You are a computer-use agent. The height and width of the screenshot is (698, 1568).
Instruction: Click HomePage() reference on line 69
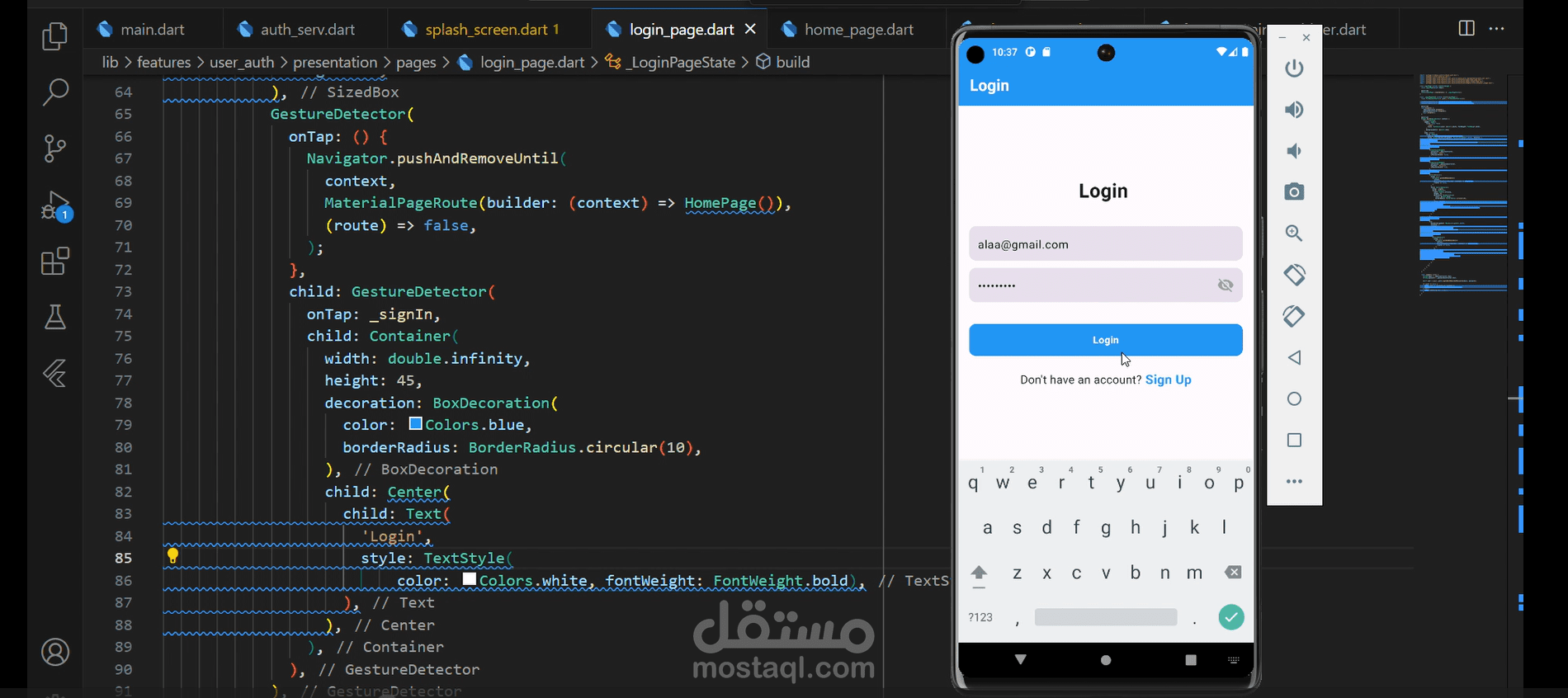(x=730, y=203)
